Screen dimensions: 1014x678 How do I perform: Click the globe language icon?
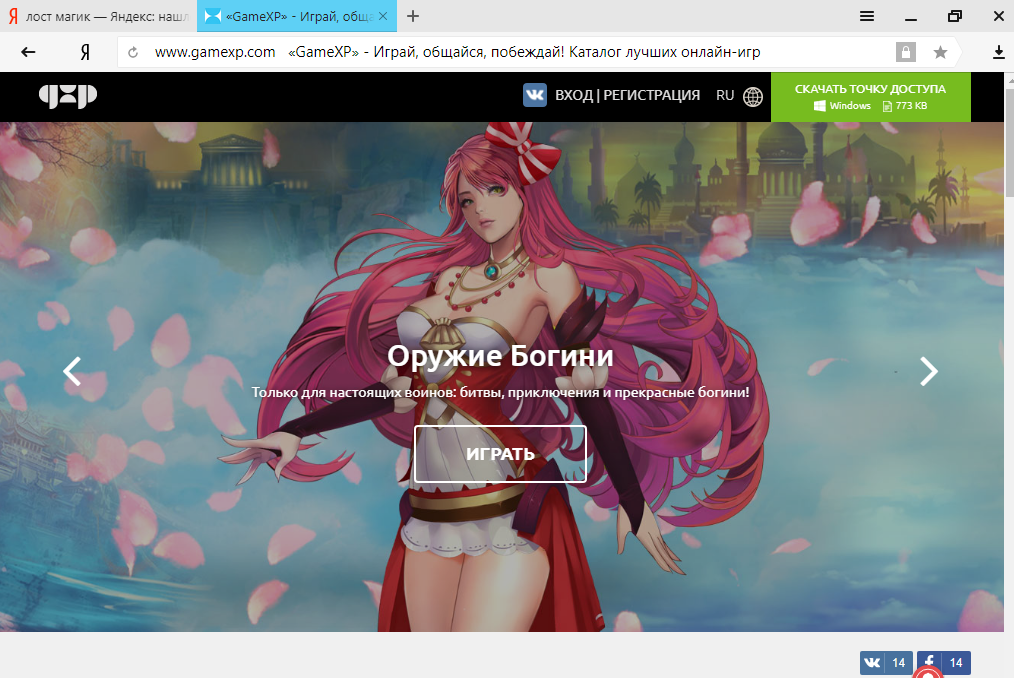[x=753, y=96]
